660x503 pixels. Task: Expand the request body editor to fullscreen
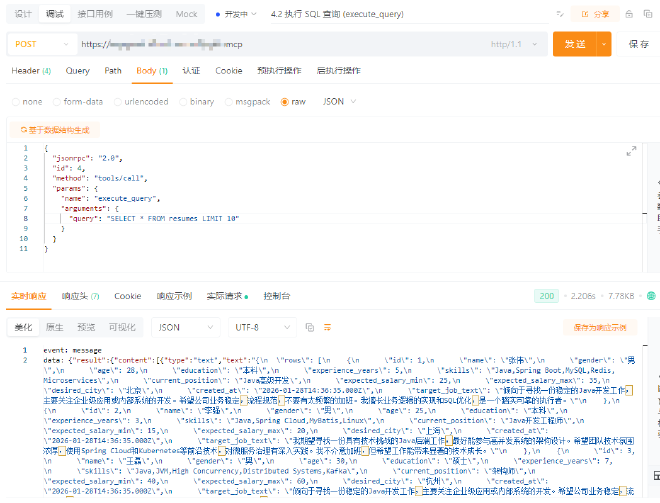coord(630,152)
